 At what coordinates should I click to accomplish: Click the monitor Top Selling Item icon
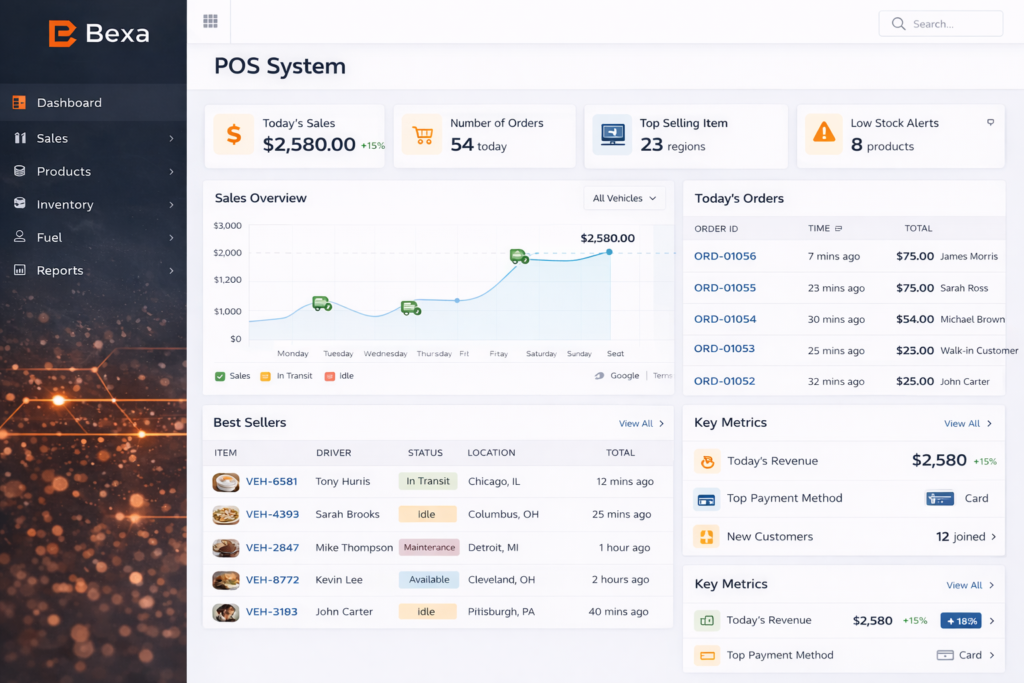coord(611,134)
